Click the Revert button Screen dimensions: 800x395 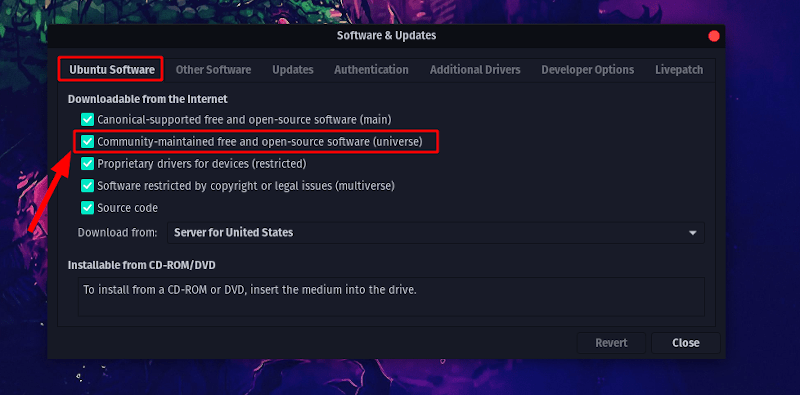(x=611, y=343)
